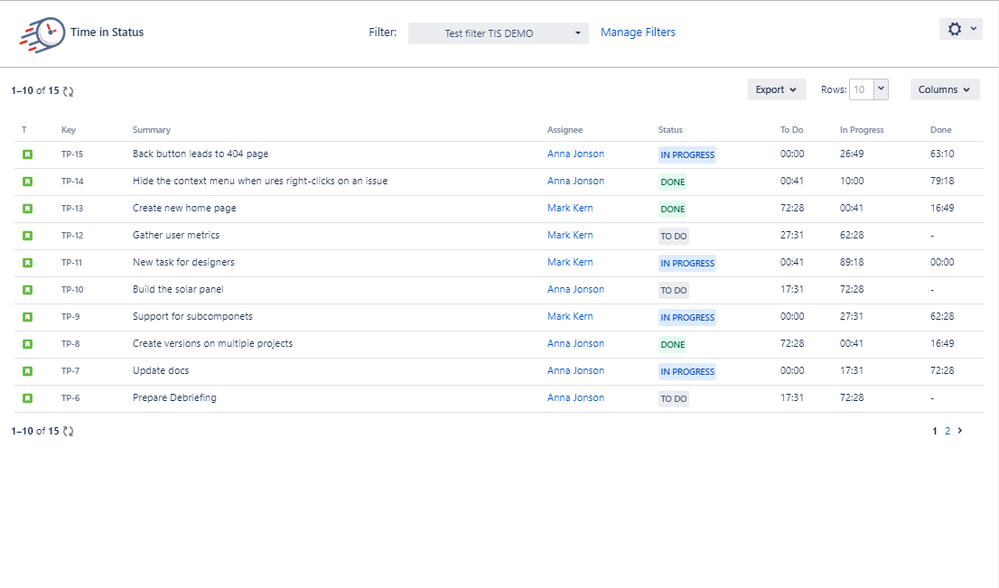Click the issue type icon for TP-7

(27, 371)
